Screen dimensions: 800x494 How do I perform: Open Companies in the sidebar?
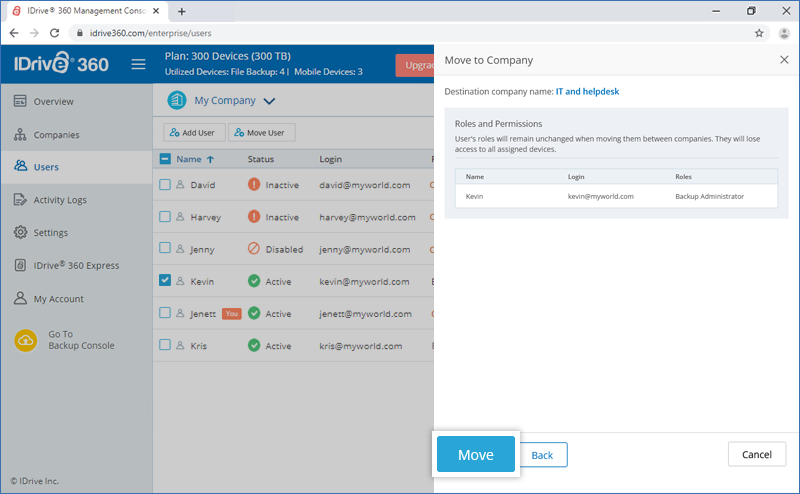pos(57,135)
